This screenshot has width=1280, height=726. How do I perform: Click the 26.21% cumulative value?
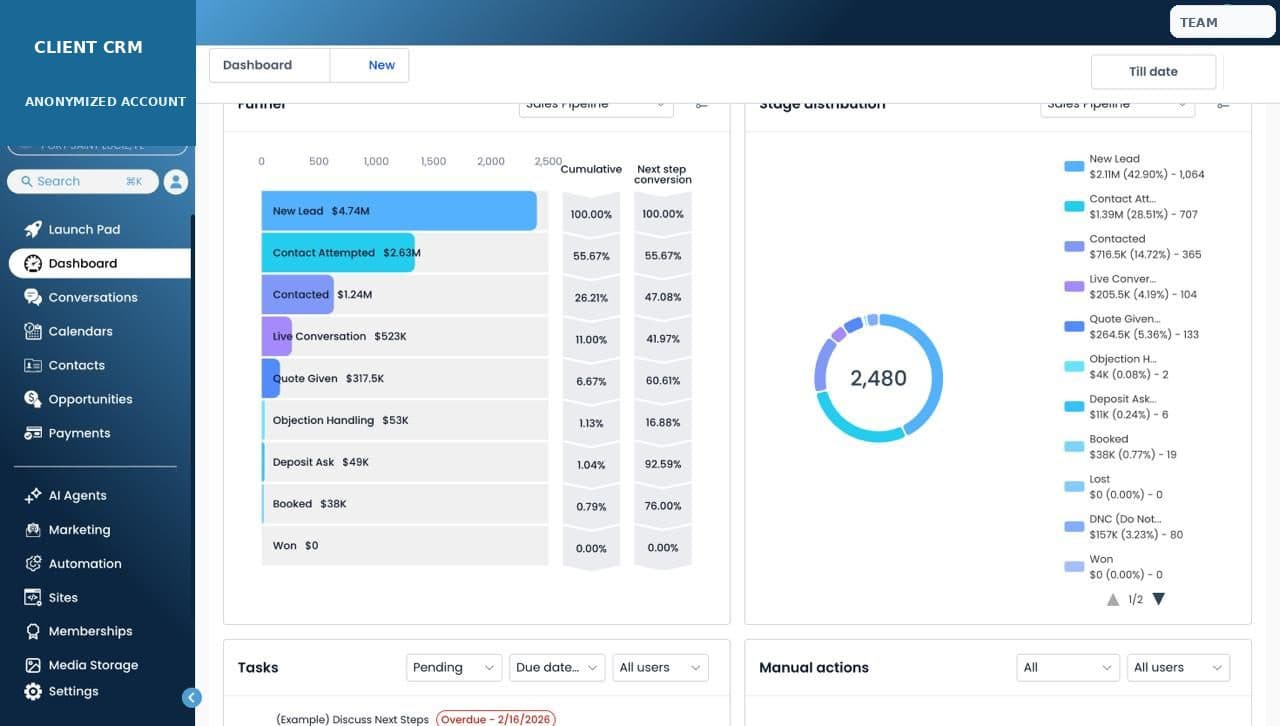coord(591,298)
